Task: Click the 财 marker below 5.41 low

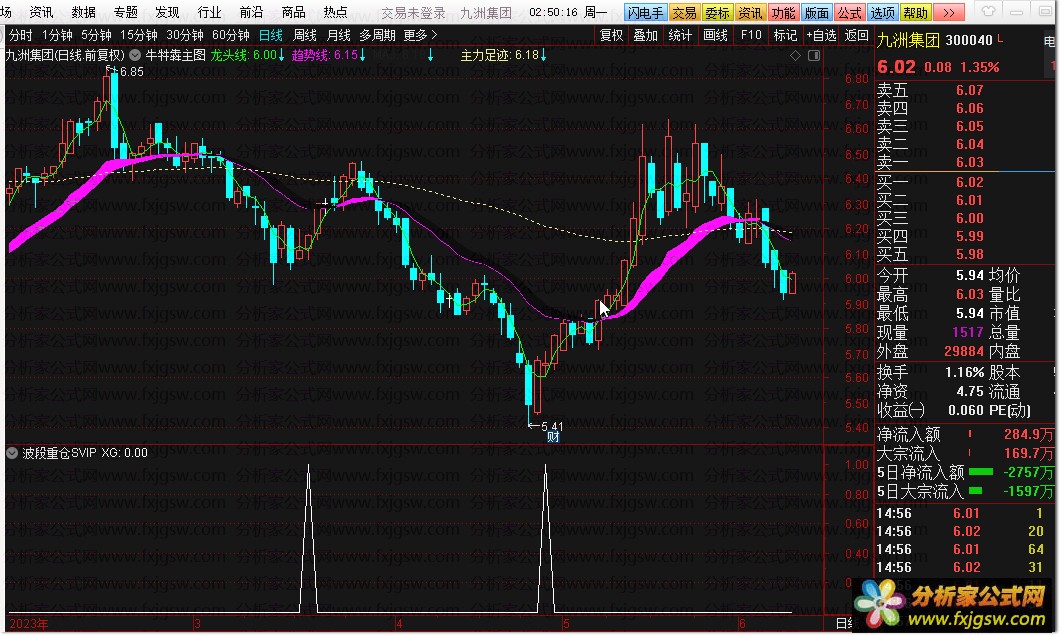Action: coord(553,437)
